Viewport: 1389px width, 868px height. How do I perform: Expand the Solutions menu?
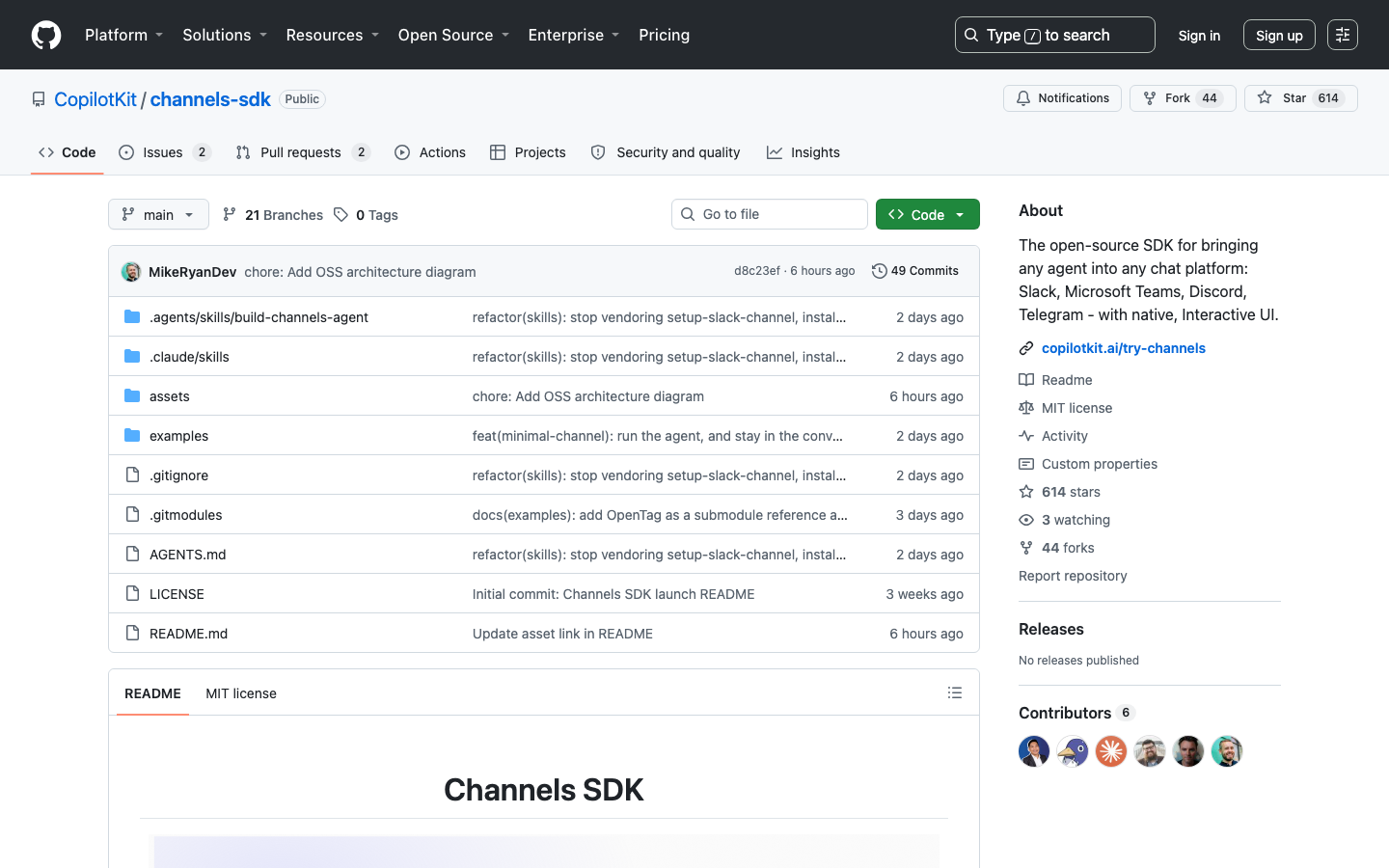(x=225, y=35)
